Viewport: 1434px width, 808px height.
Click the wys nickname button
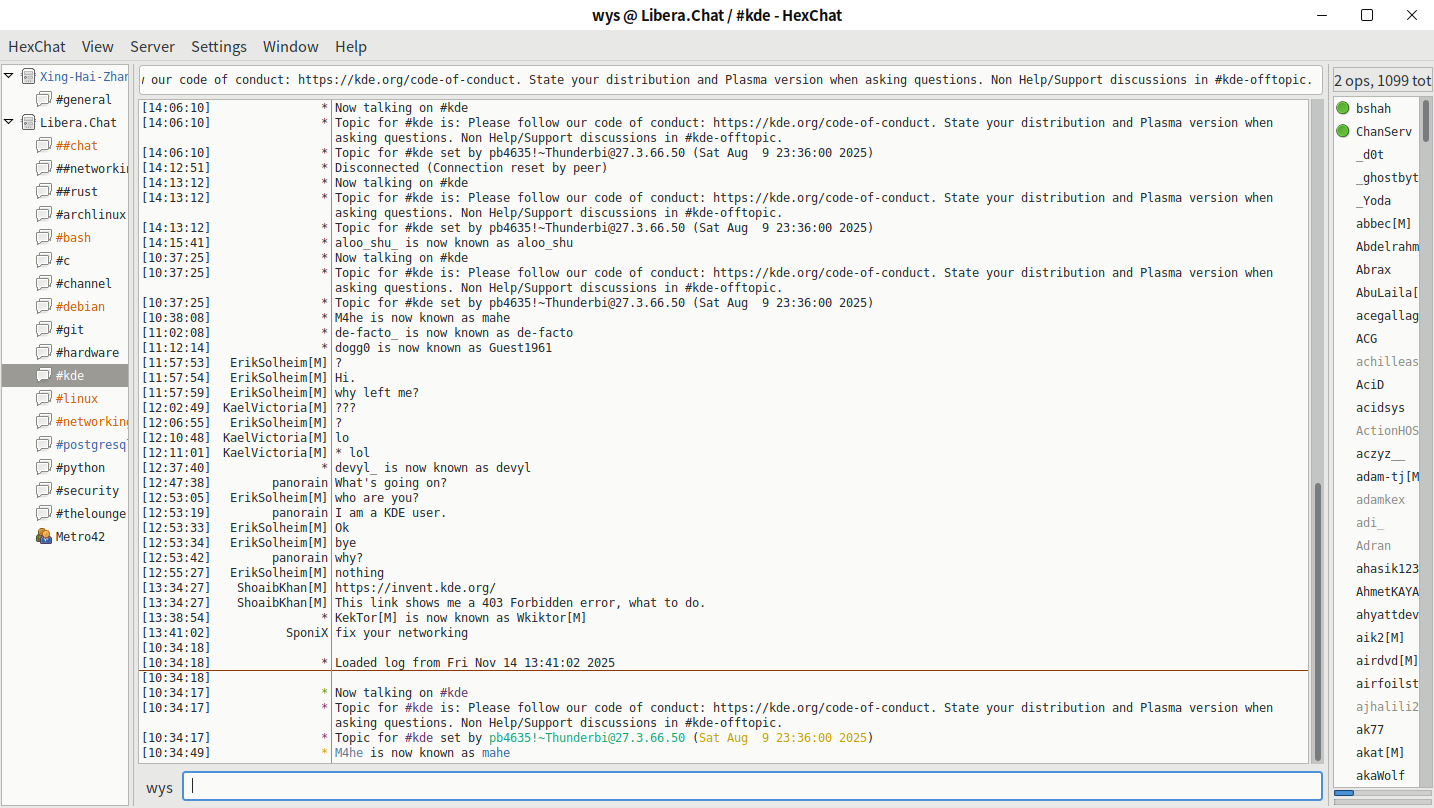pos(159,787)
